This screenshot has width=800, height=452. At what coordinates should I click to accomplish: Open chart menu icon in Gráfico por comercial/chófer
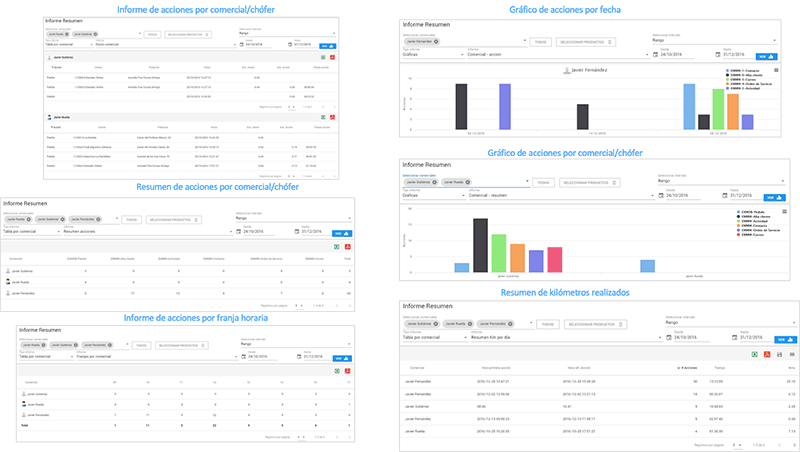[x=785, y=211]
